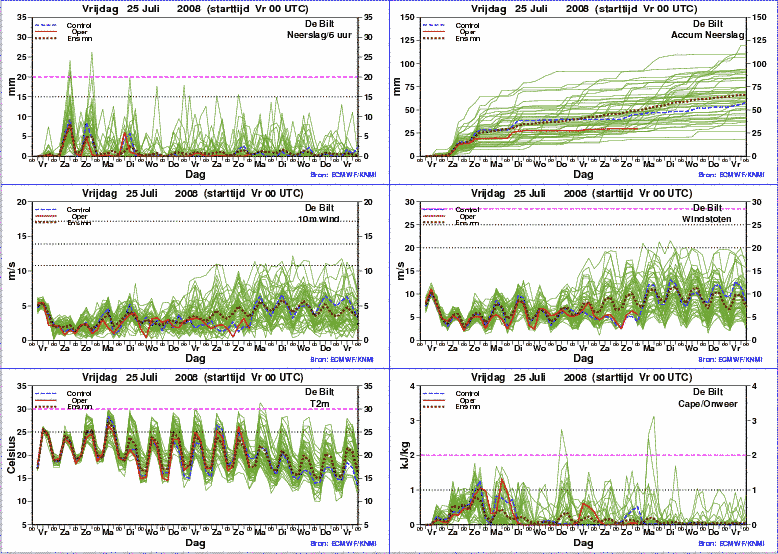Image resolution: width=778 pixels, height=554 pixels.
Task: Click De Bilt station label in Accum Neerslag chart
Action: click(708, 24)
